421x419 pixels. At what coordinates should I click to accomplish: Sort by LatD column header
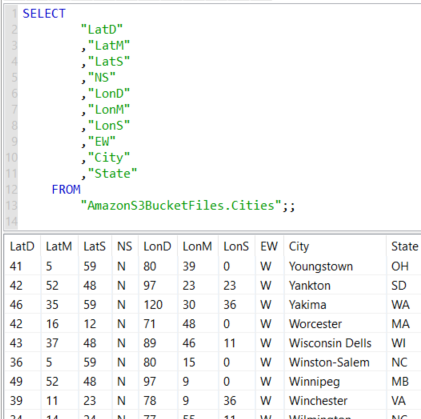click(22, 247)
